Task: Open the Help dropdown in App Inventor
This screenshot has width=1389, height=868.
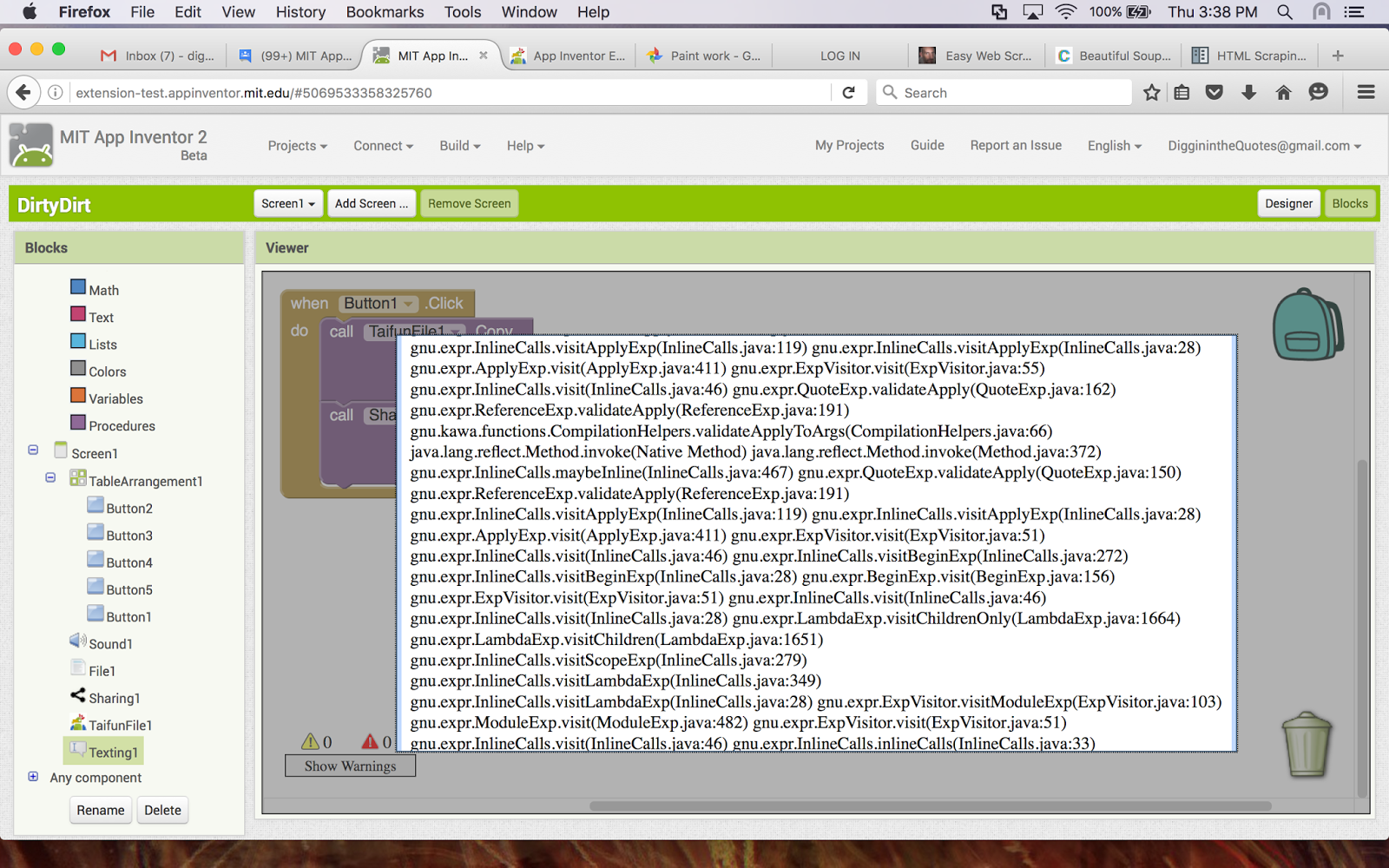Action: (525, 146)
